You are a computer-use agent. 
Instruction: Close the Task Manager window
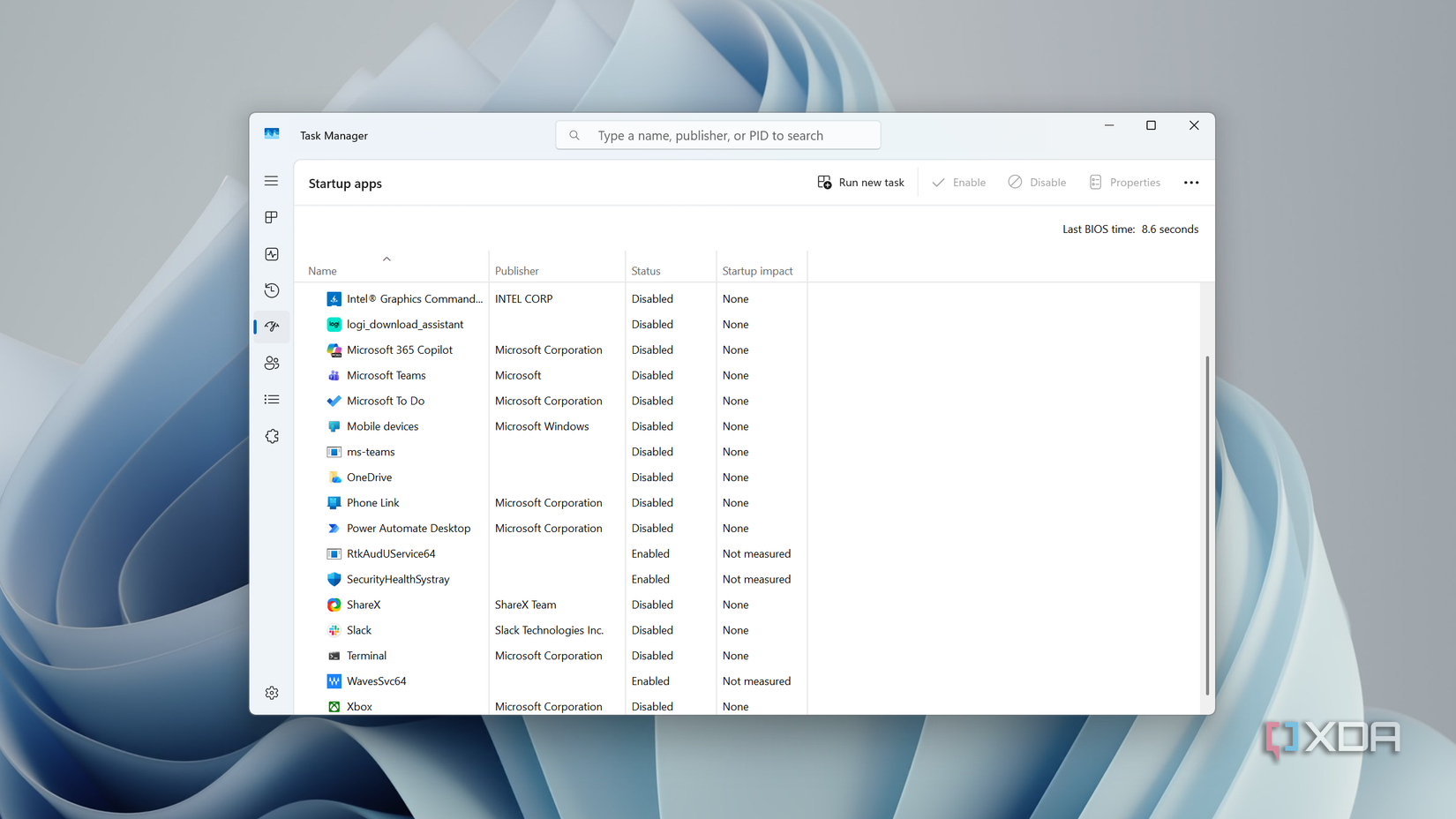(1194, 125)
